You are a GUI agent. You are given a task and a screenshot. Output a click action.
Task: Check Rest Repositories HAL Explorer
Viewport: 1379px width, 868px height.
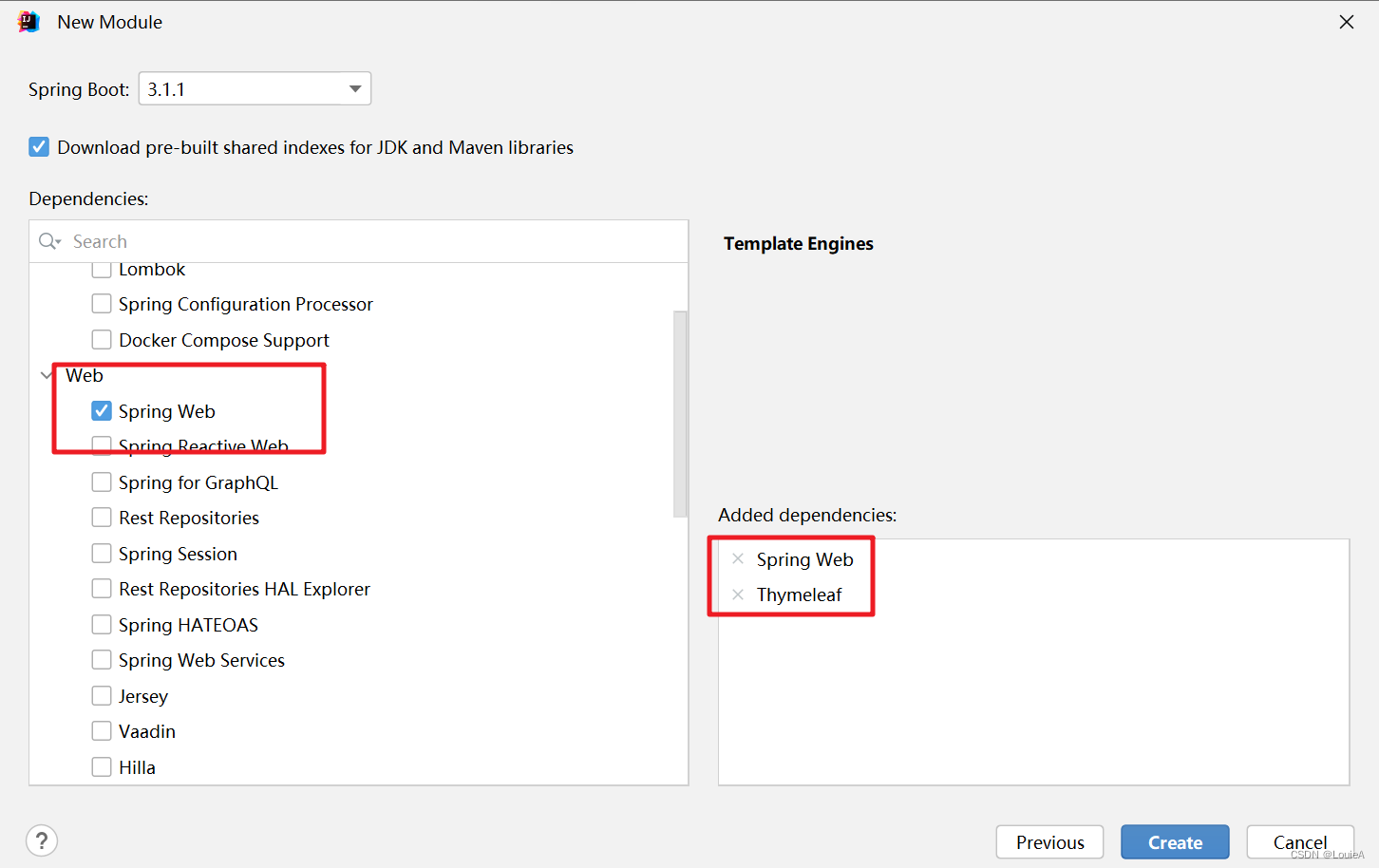click(102, 589)
